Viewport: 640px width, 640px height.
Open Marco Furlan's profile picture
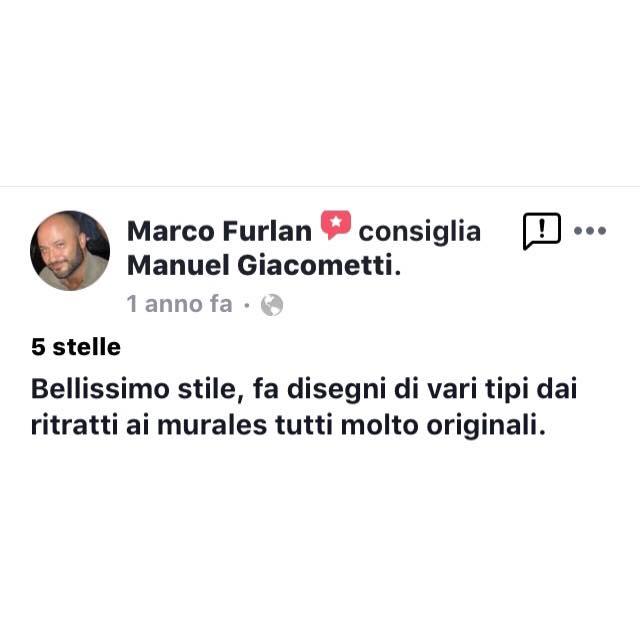(70, 251)
